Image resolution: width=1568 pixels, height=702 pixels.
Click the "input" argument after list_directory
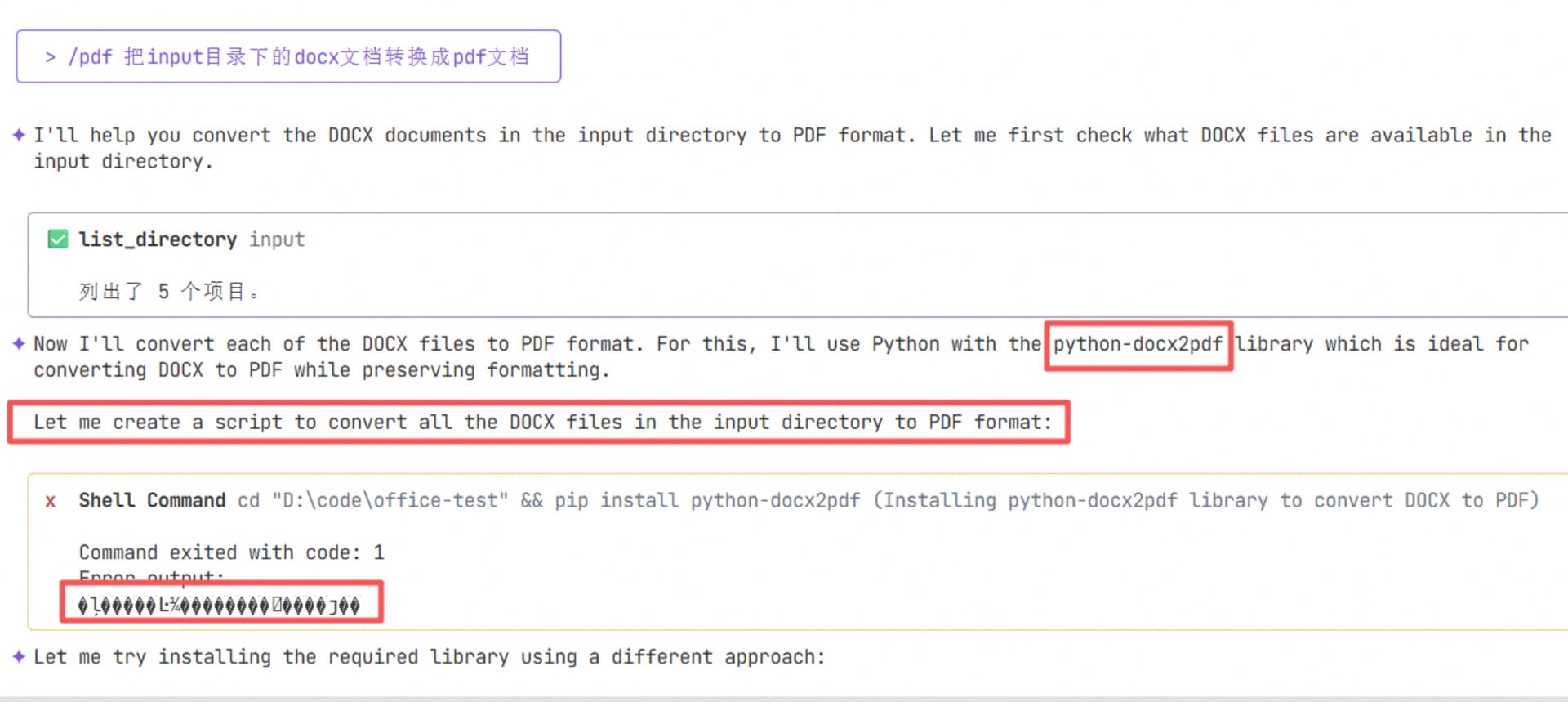coord(277,239)
